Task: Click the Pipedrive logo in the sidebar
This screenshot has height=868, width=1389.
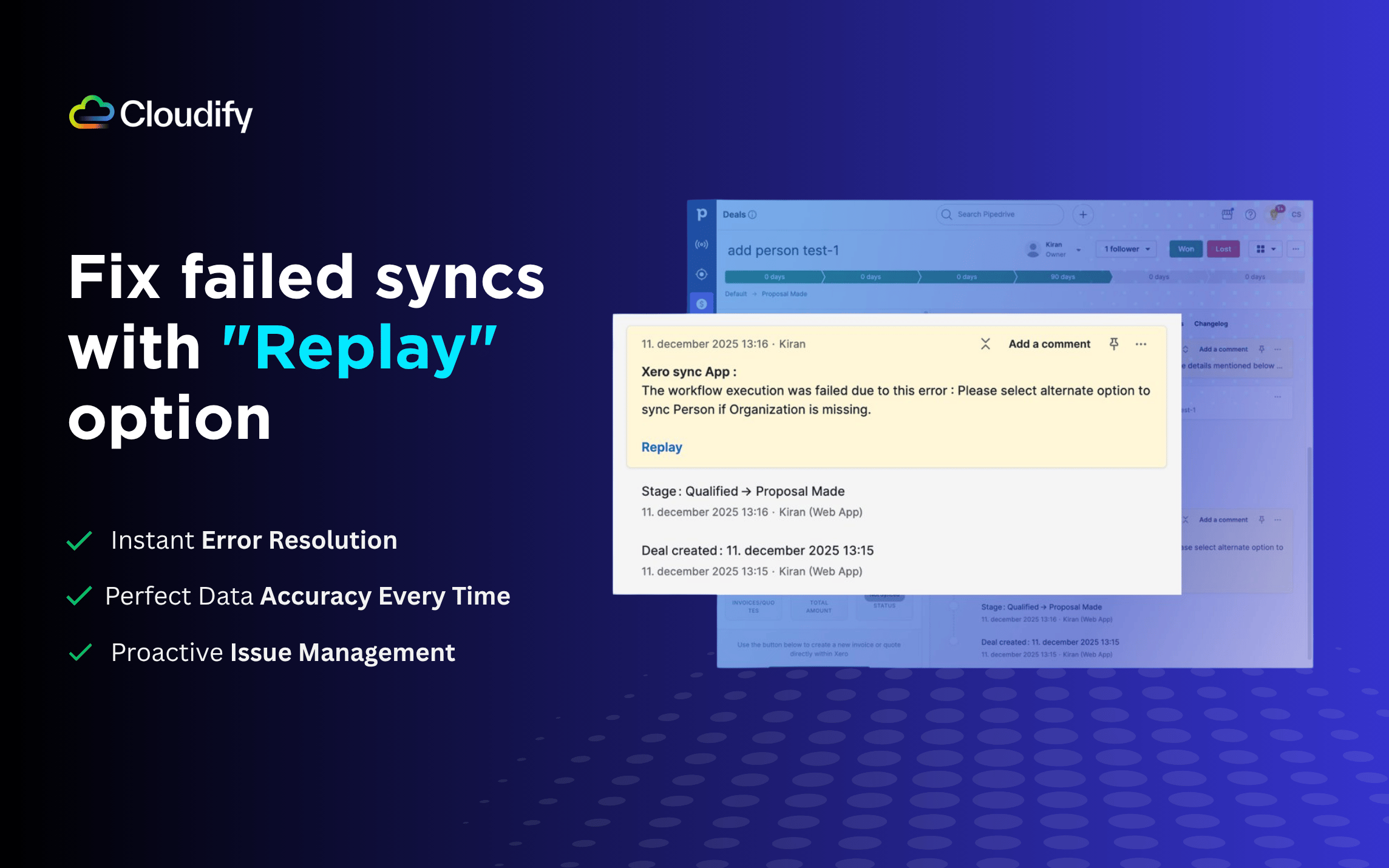Action: (x=702, y=214)
